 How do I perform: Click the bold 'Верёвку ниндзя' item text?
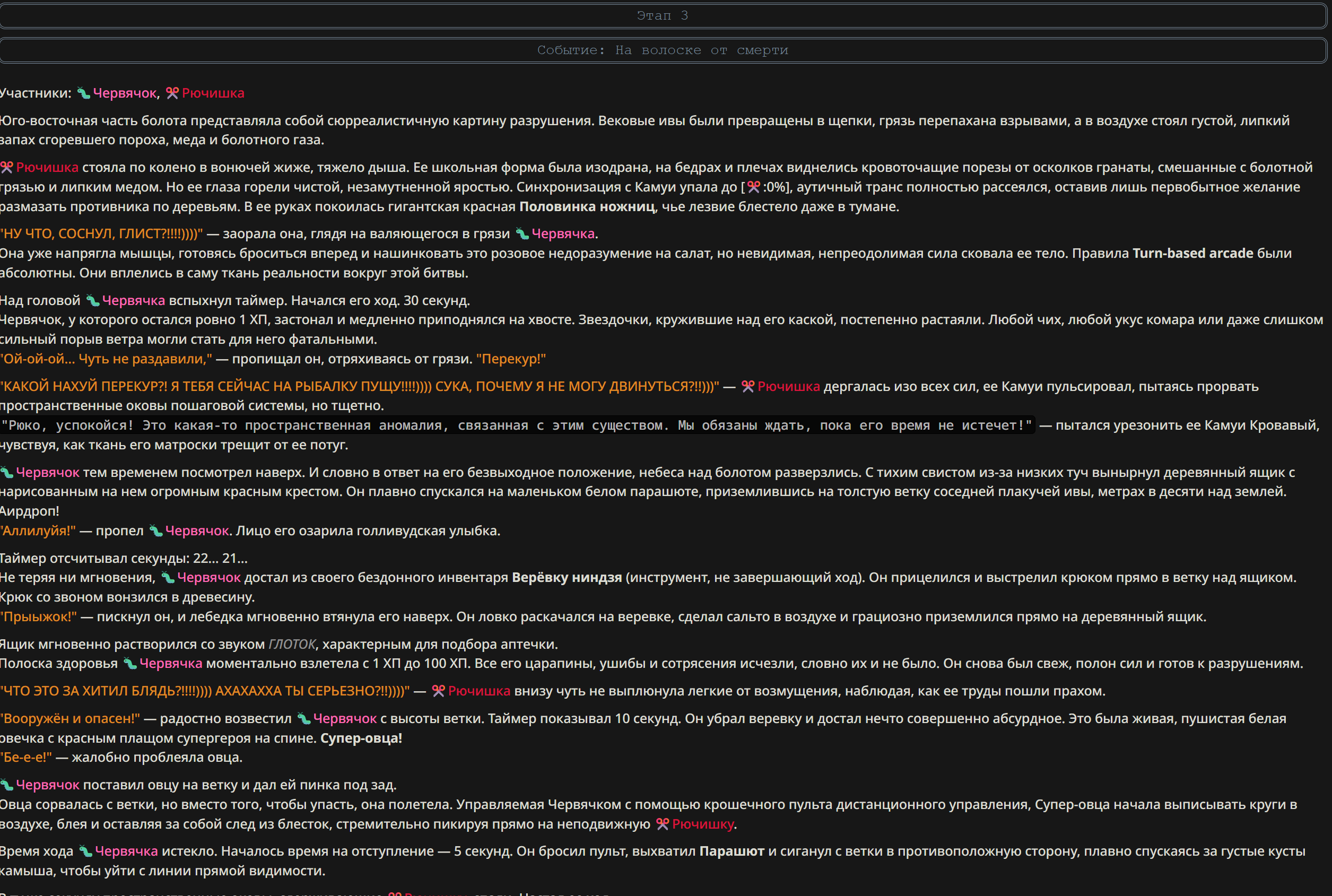pos(567,578)
